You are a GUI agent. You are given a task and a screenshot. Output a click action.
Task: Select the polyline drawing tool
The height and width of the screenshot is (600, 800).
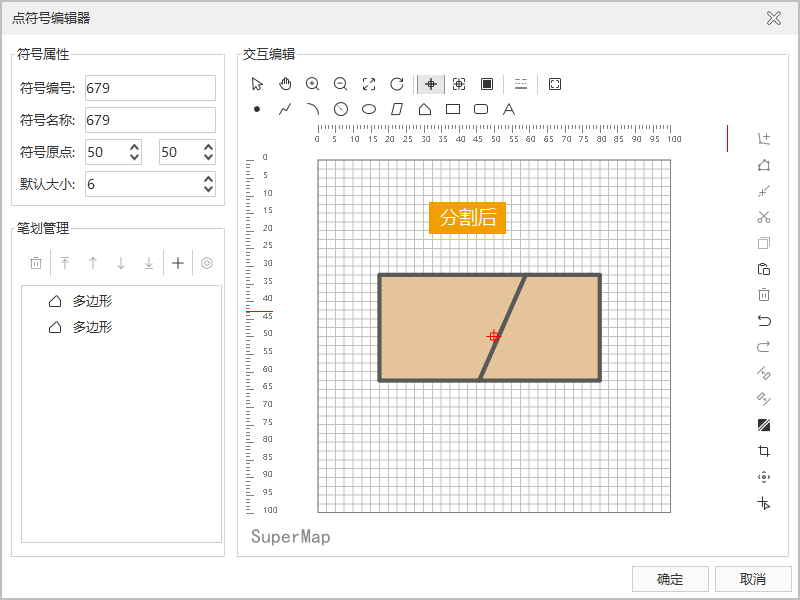285,109
